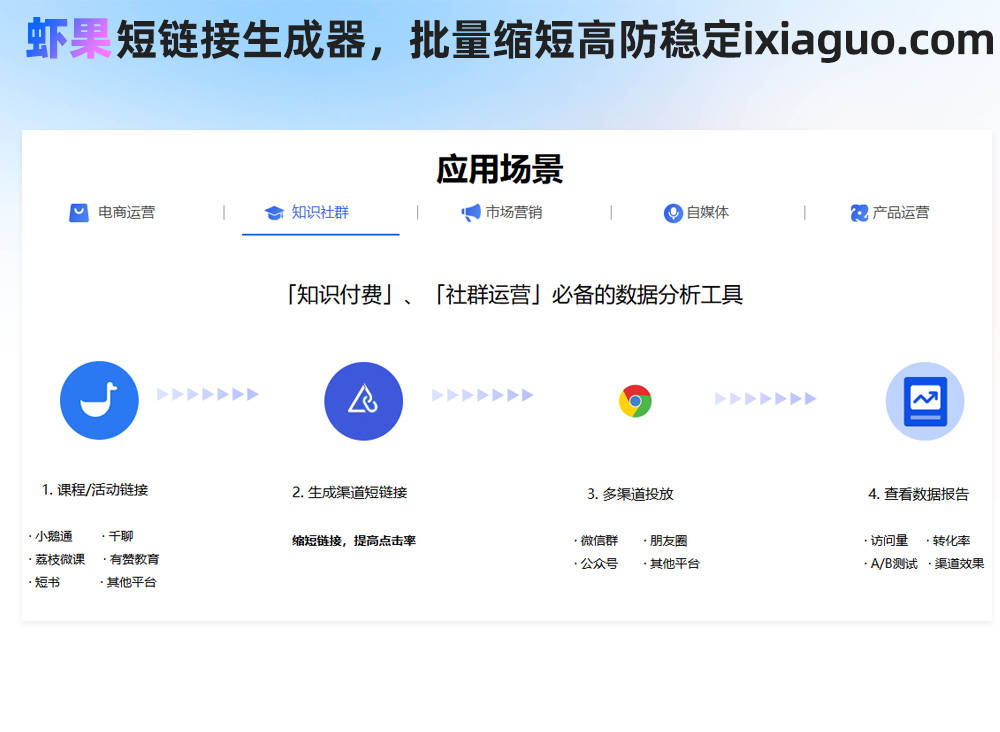Click the 4. 查看数据报告 step label
The height and width of the screenshot is (732, 1000).
[918, 494]
